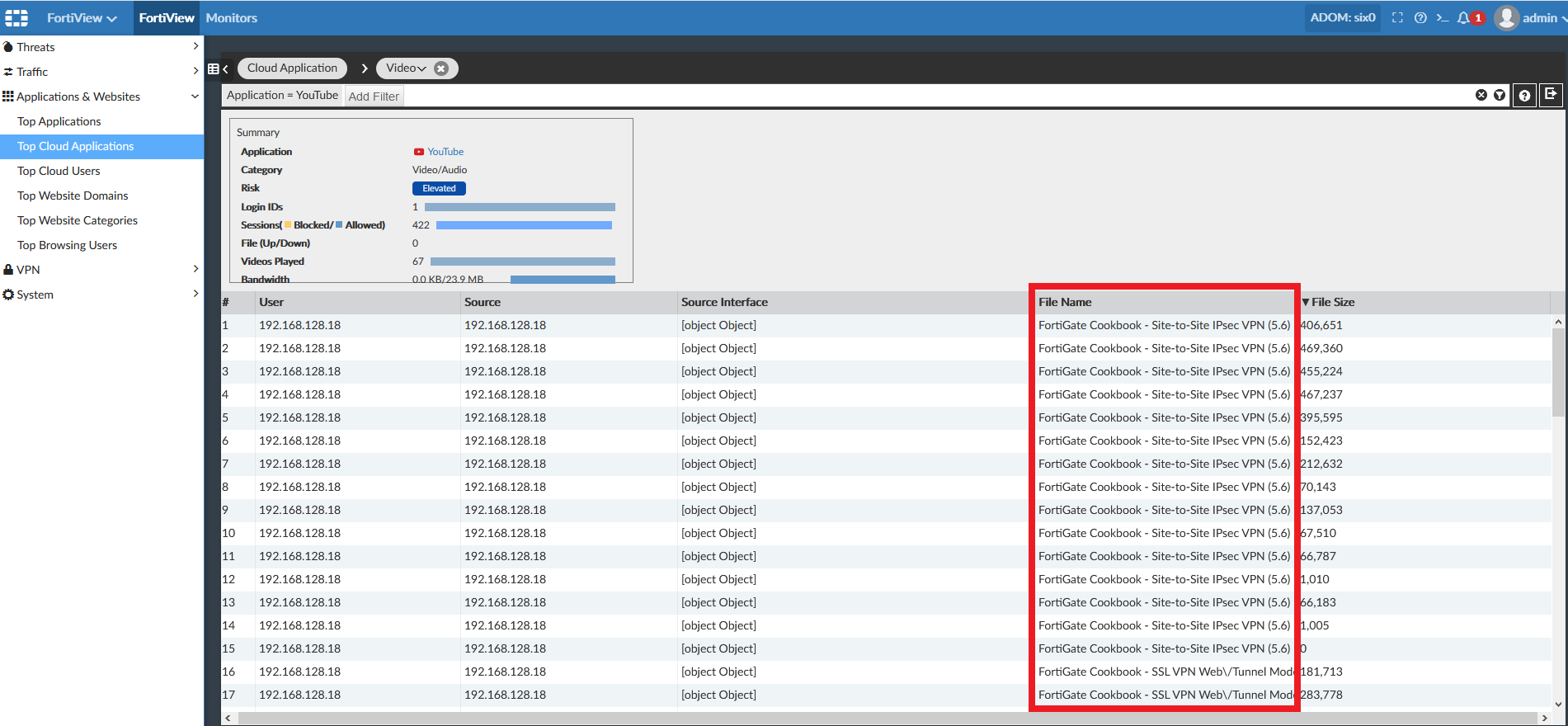Click the funnel filter icon
This screenshot has height=726, width=1568.
coord(1500,95)
